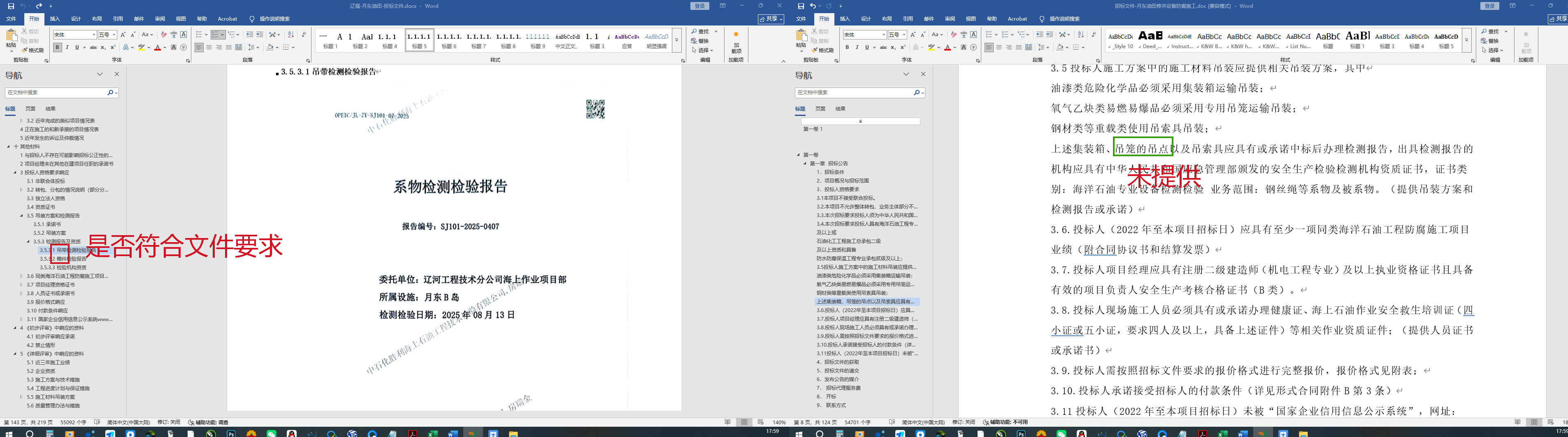
Task: Open font size dropdown 五号 in left Word
Action: point(114,35)
